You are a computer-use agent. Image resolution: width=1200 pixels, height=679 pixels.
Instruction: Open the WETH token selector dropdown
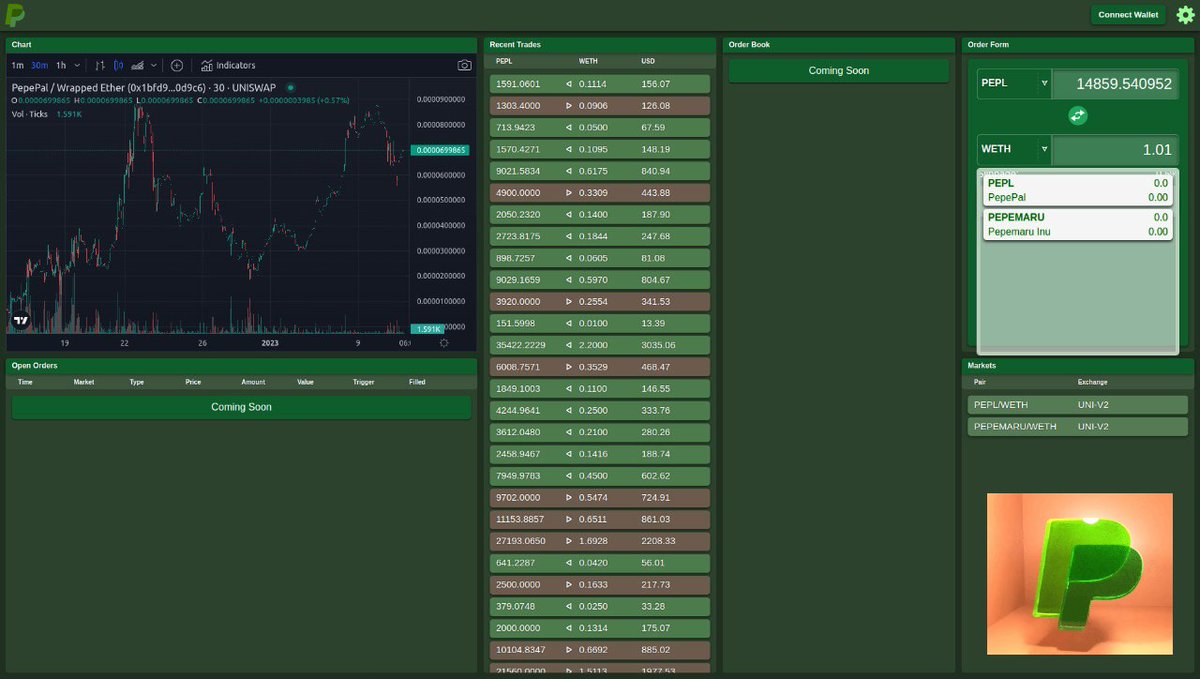1014,149
